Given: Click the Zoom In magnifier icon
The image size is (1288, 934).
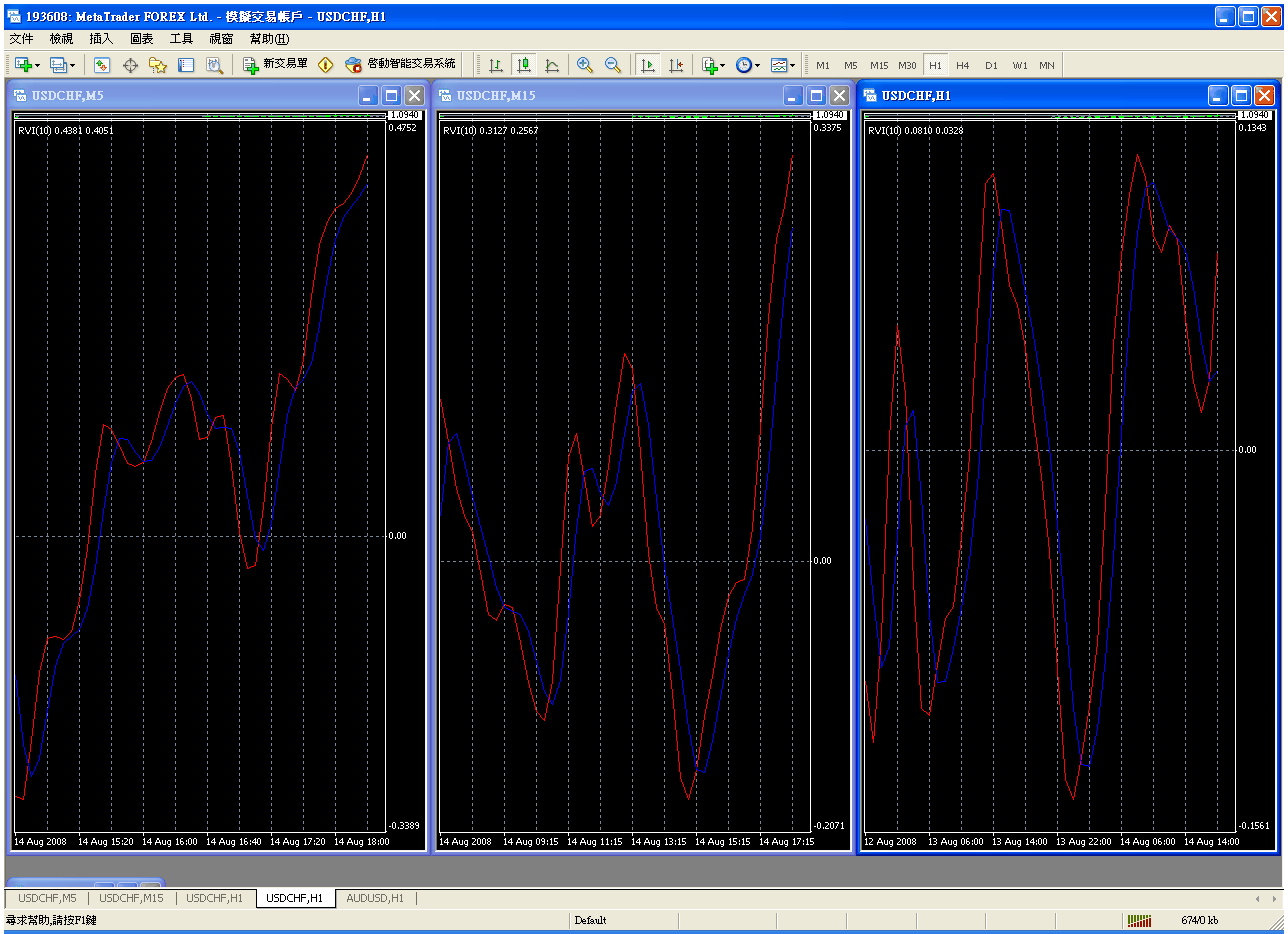Looking at the screenshot, I should click(585, 65).
